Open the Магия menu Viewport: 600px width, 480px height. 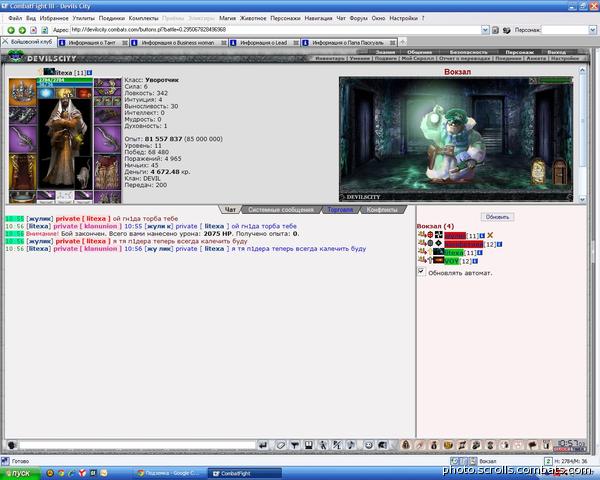tap(227, 18)
